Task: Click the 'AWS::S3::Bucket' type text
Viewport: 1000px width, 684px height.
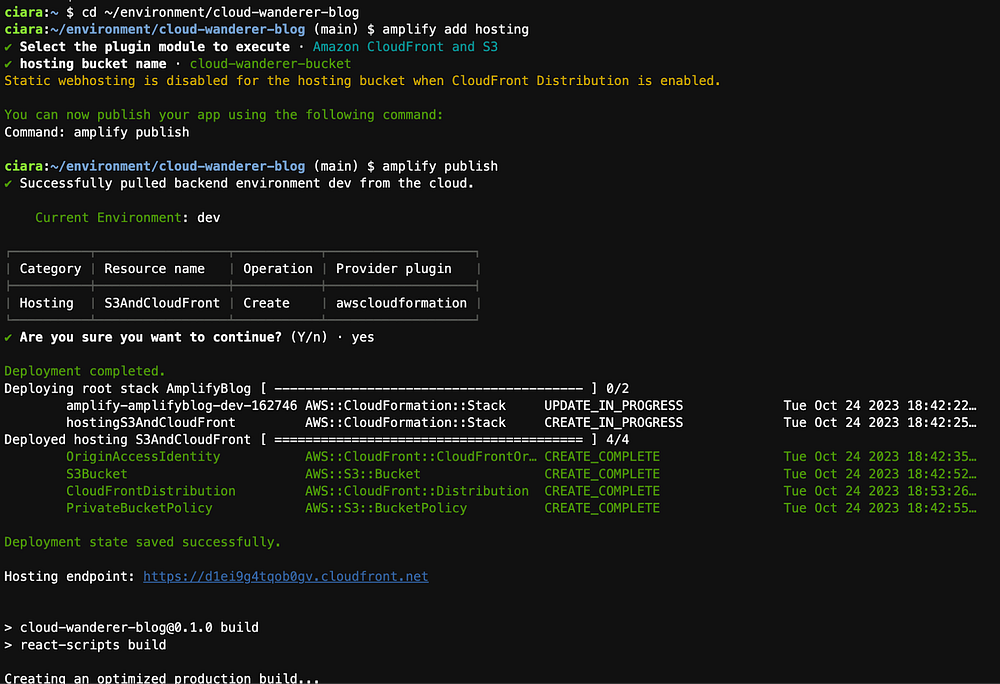Action: pos(363,474)
